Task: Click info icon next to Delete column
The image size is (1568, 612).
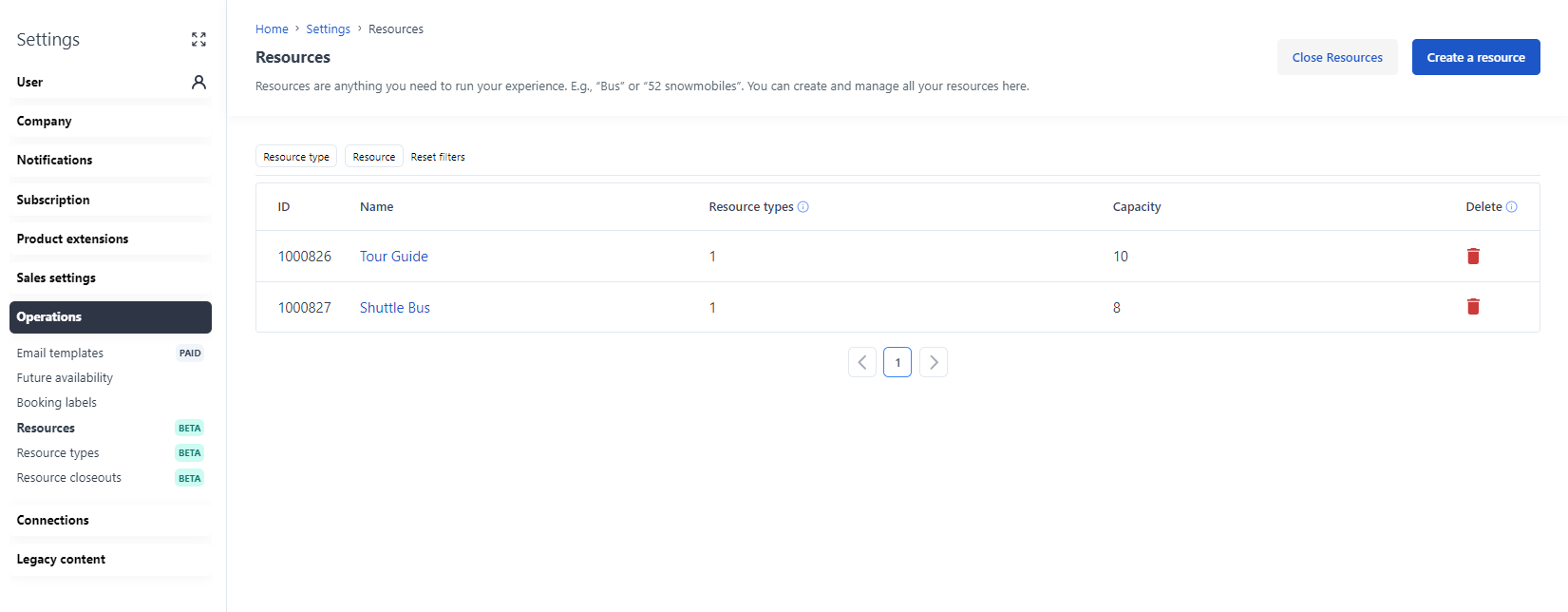Action: pos(1512,207)
